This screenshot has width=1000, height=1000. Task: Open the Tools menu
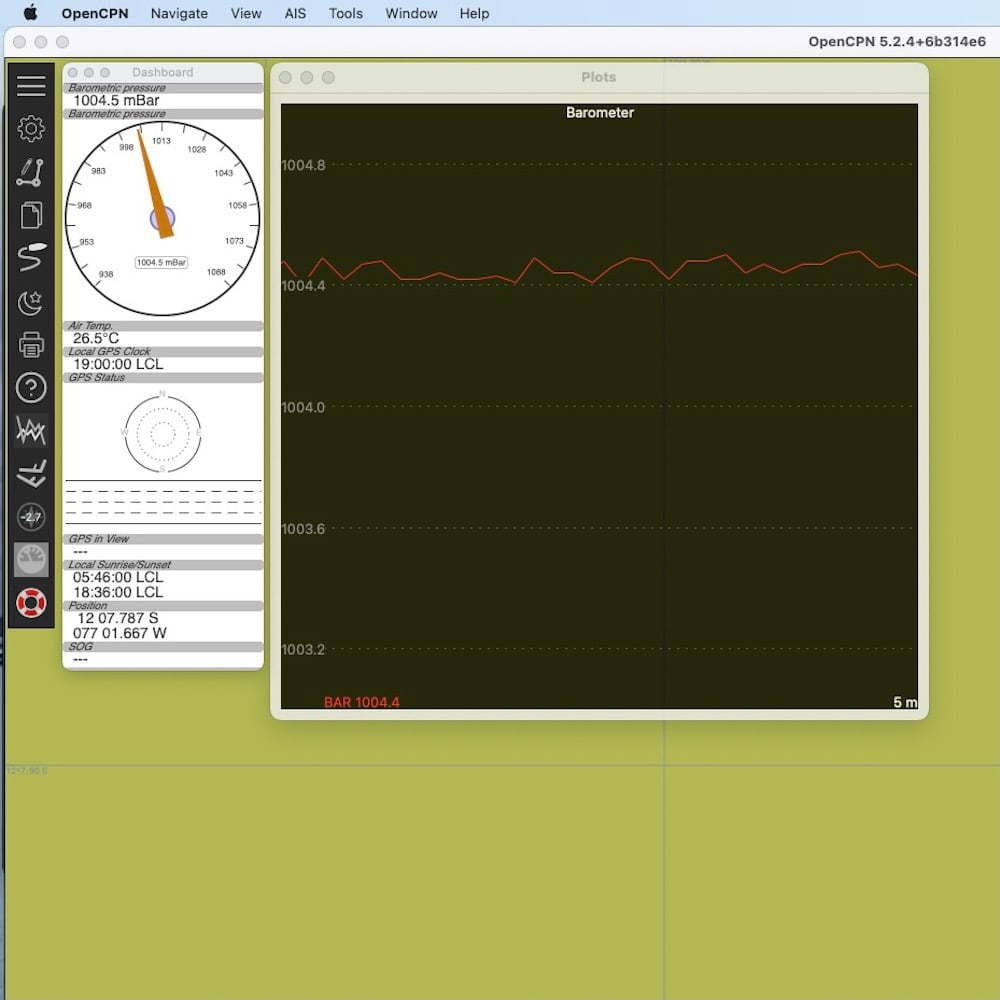(346, 13)
